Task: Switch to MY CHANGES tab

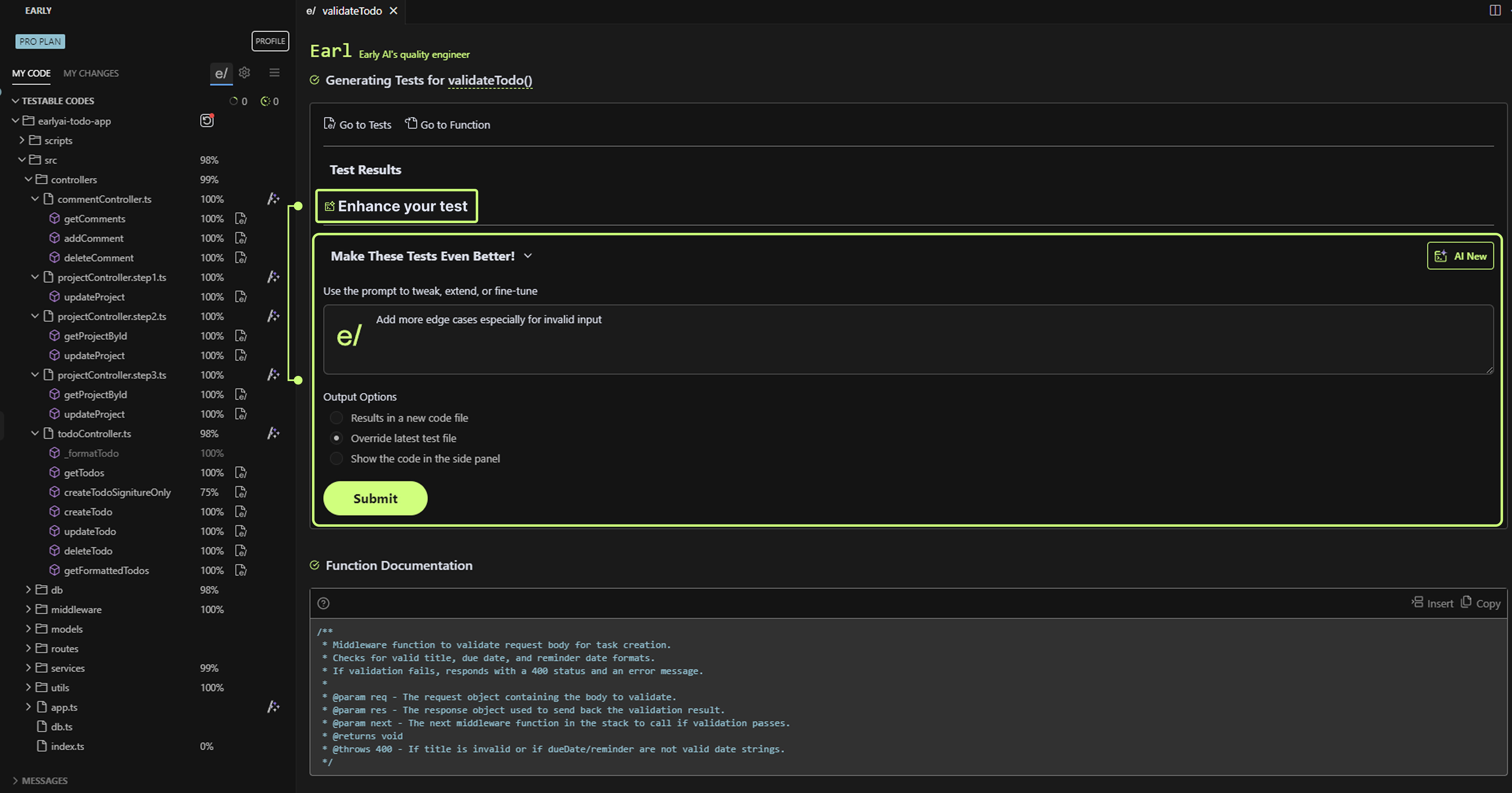Action: (91, 73)
